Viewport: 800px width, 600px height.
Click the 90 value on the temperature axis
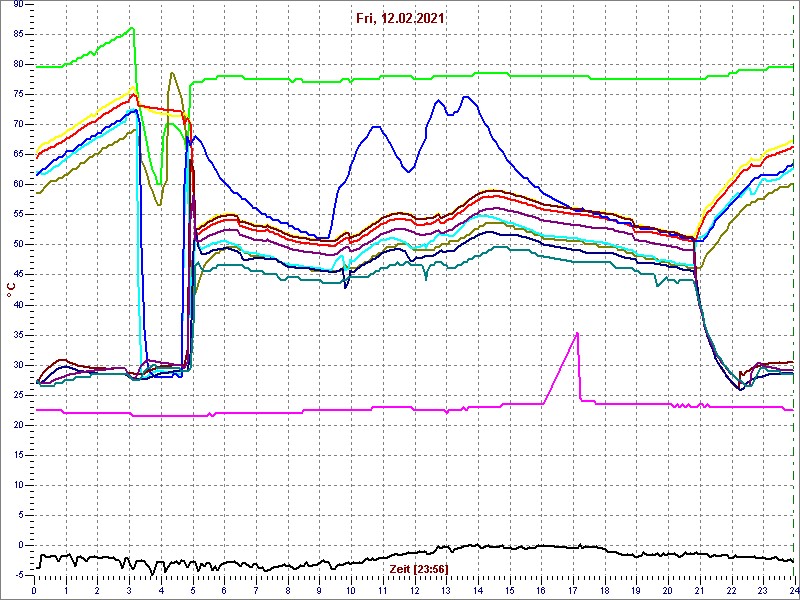(18, 4)
